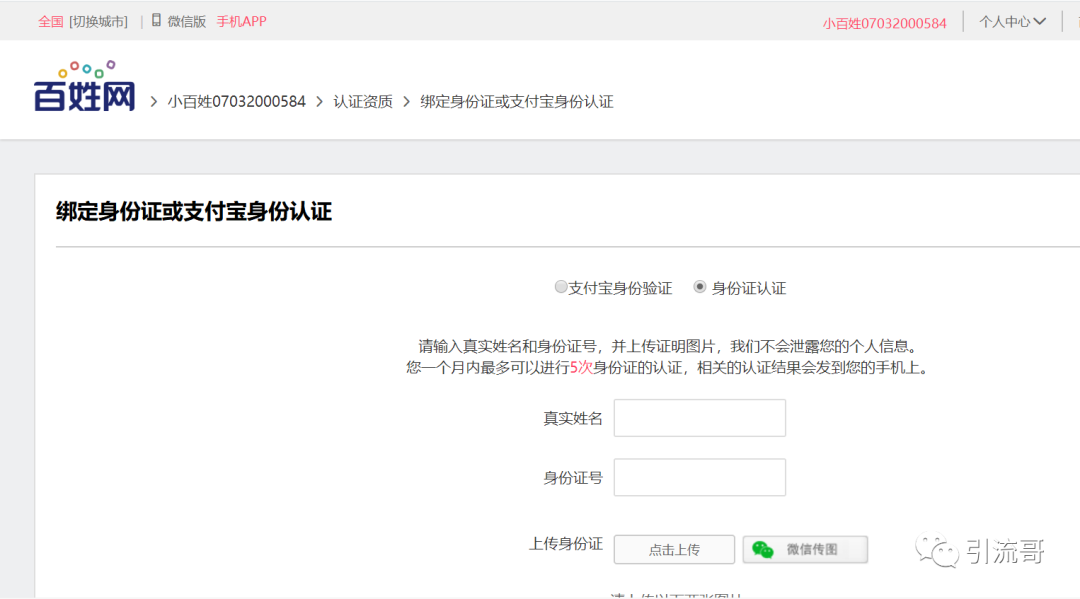
Task: Go to 认证资质 in the breadcrumb
Action: click(363, 102)
